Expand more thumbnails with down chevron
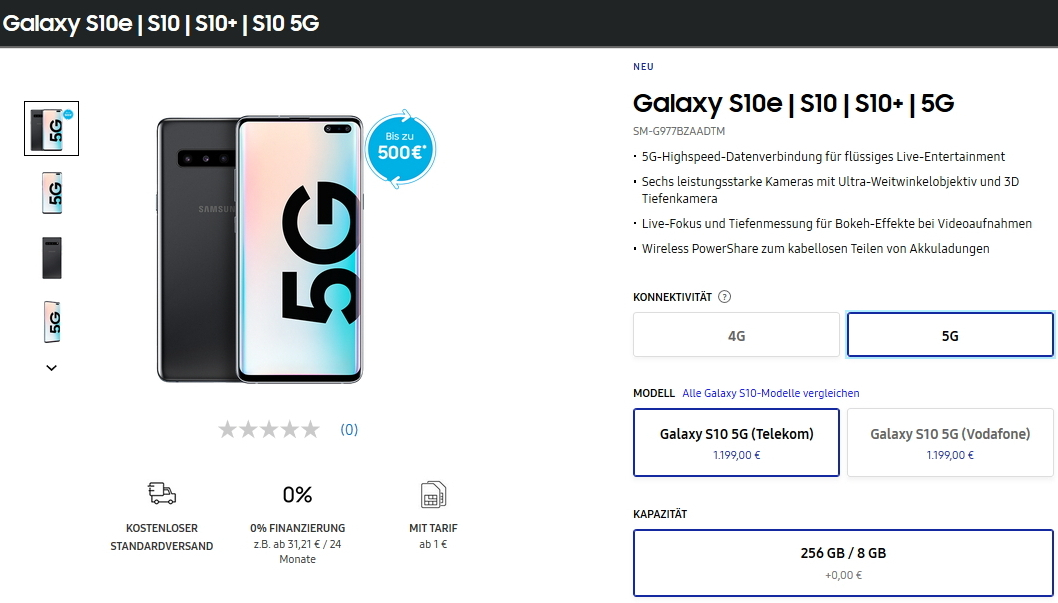The height and width of the screenshot is (603, 1058). pos(52,368)
